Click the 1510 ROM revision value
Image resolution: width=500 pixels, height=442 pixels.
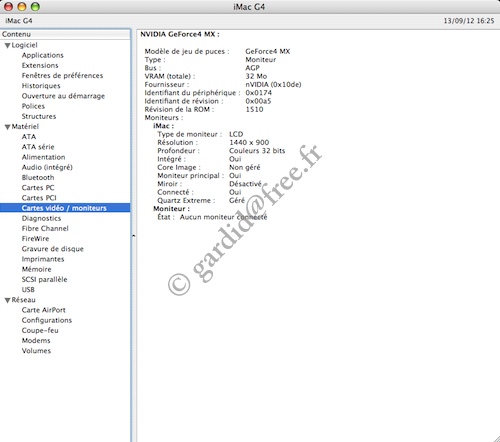click(x=254, y=109)
